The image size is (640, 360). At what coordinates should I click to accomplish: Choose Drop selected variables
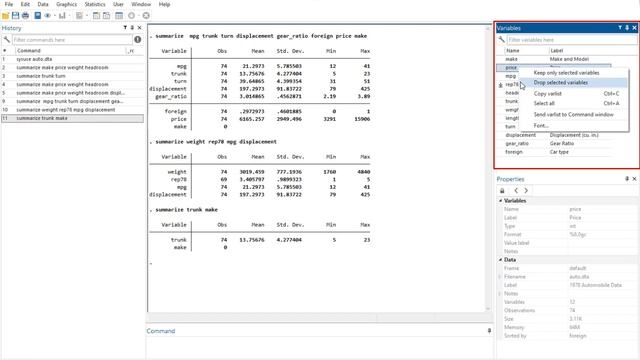click(573, 82)
